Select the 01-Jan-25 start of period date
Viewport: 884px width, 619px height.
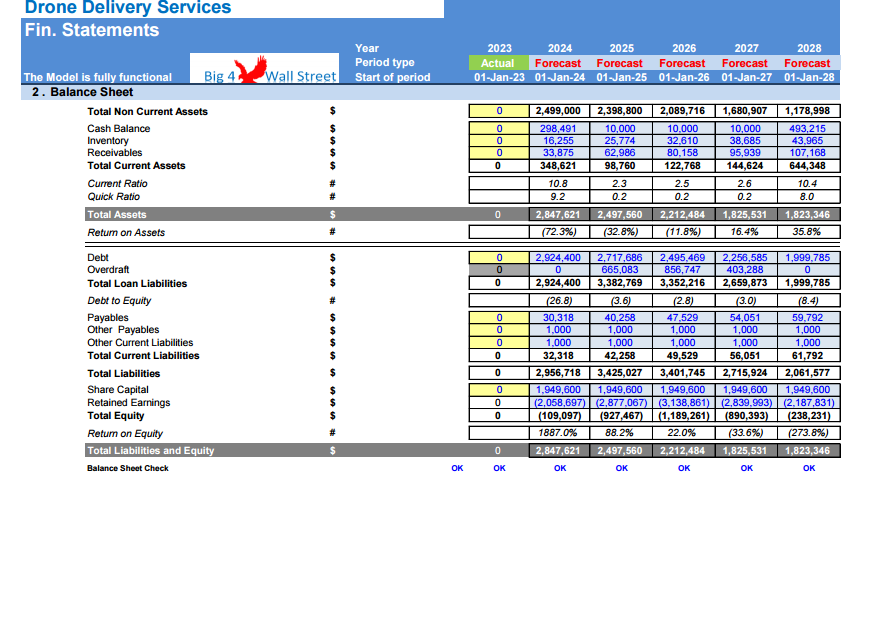[x=621, y=77]
